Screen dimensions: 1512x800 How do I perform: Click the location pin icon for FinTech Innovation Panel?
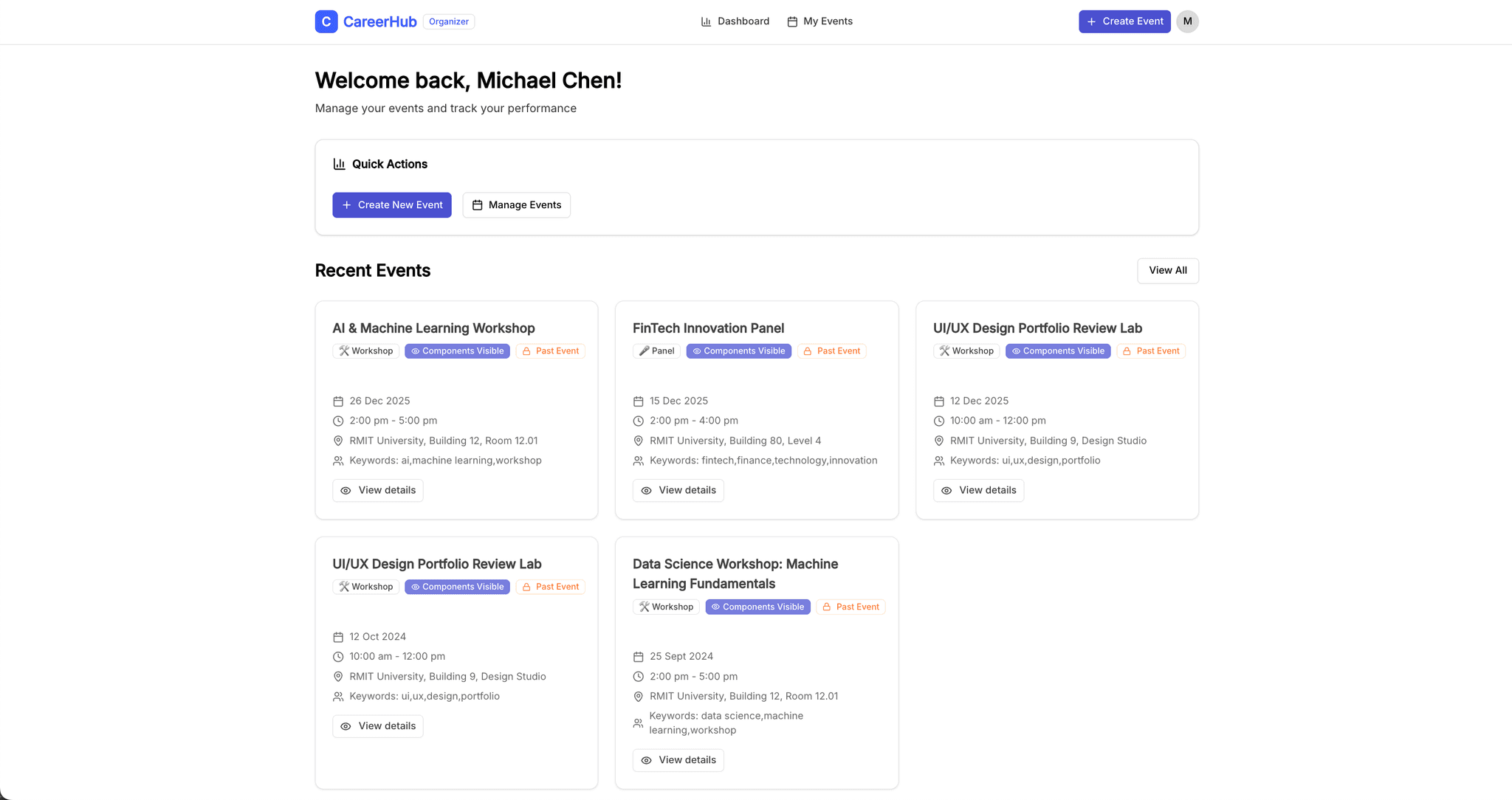pyautogui.click(x=638, y=441)
